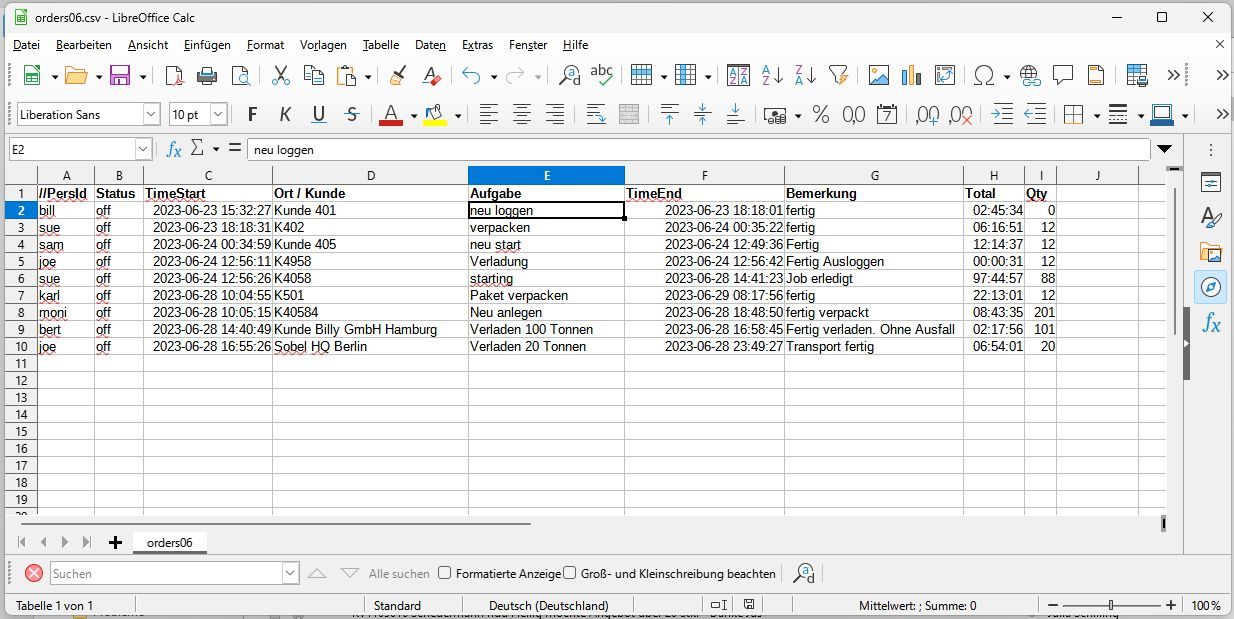1234x619 pixels.
Task: Open headers and footers icon
Action: click(x=1096, y=76)
